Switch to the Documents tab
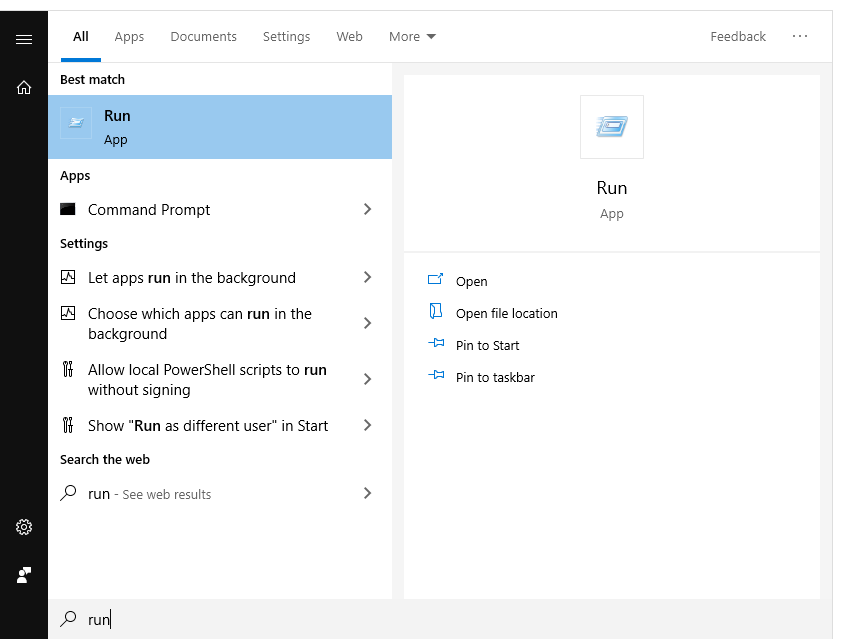The height and width of the screenshot is (639, 843). [x=203, y=37]
